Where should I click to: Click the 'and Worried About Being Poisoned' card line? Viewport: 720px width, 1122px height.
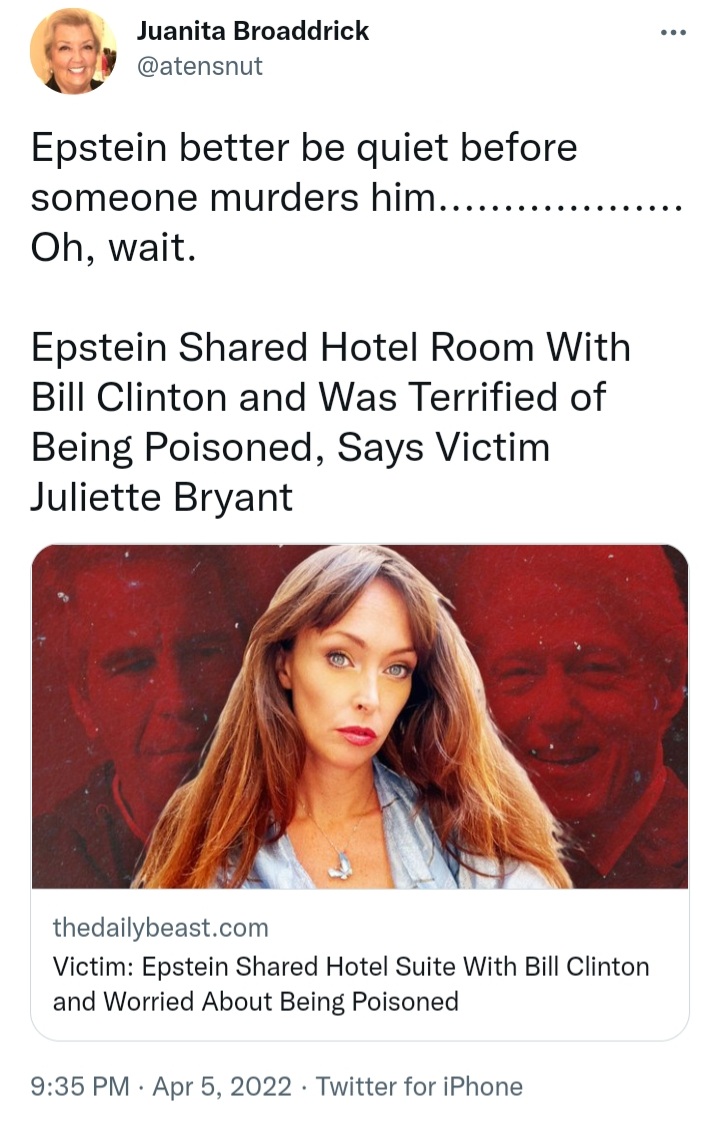click(x=256, y=1001)
